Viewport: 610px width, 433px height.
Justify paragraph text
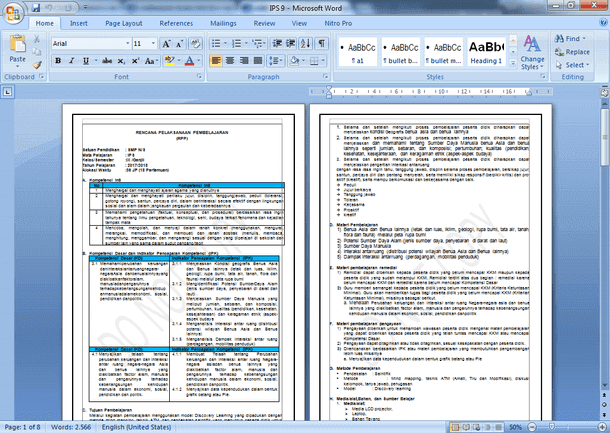[258, 61]
